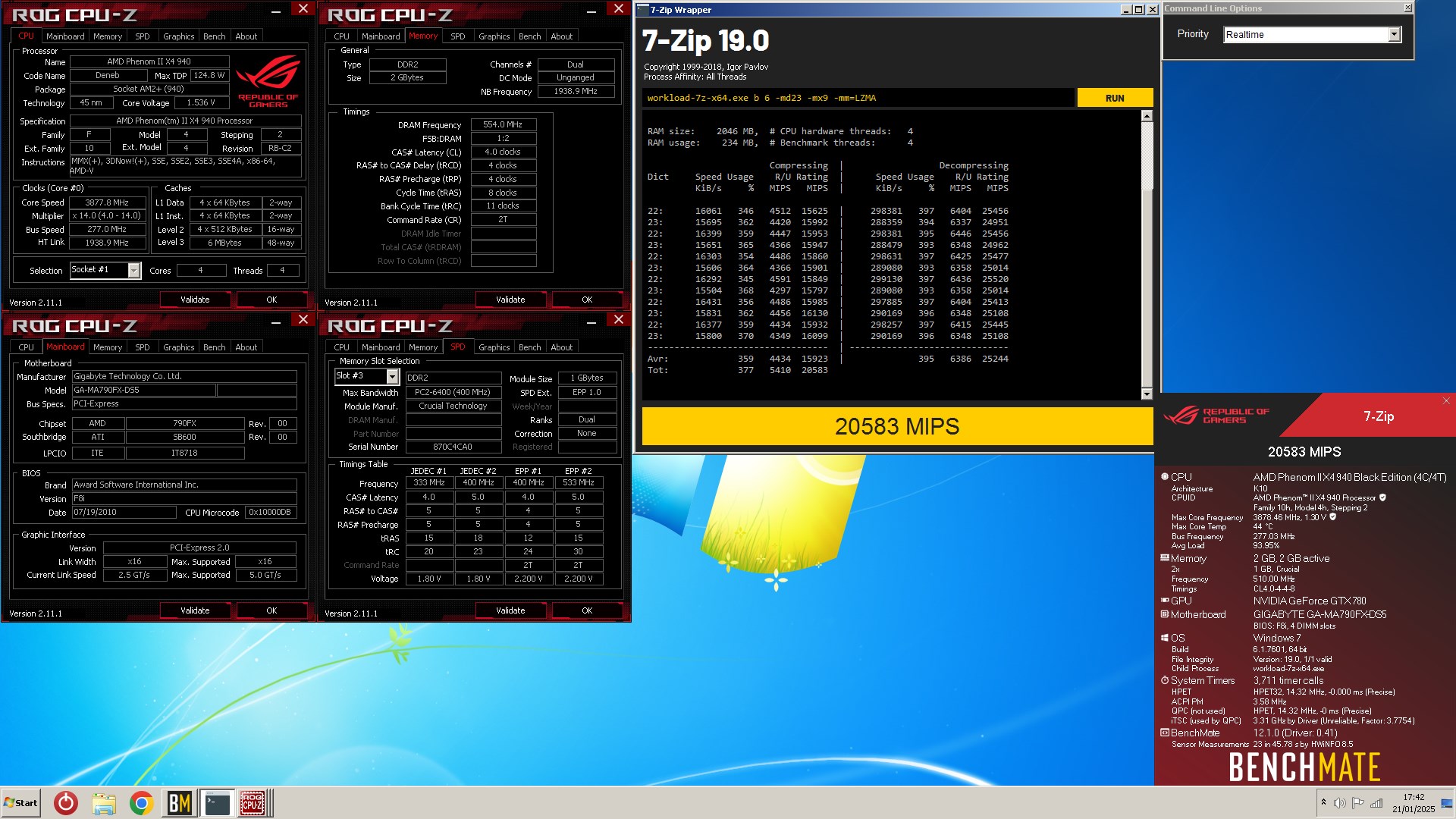Viewport: 1456px width, 819px height.
Task: Click the Chipset value 790FX
Action: 184,423
